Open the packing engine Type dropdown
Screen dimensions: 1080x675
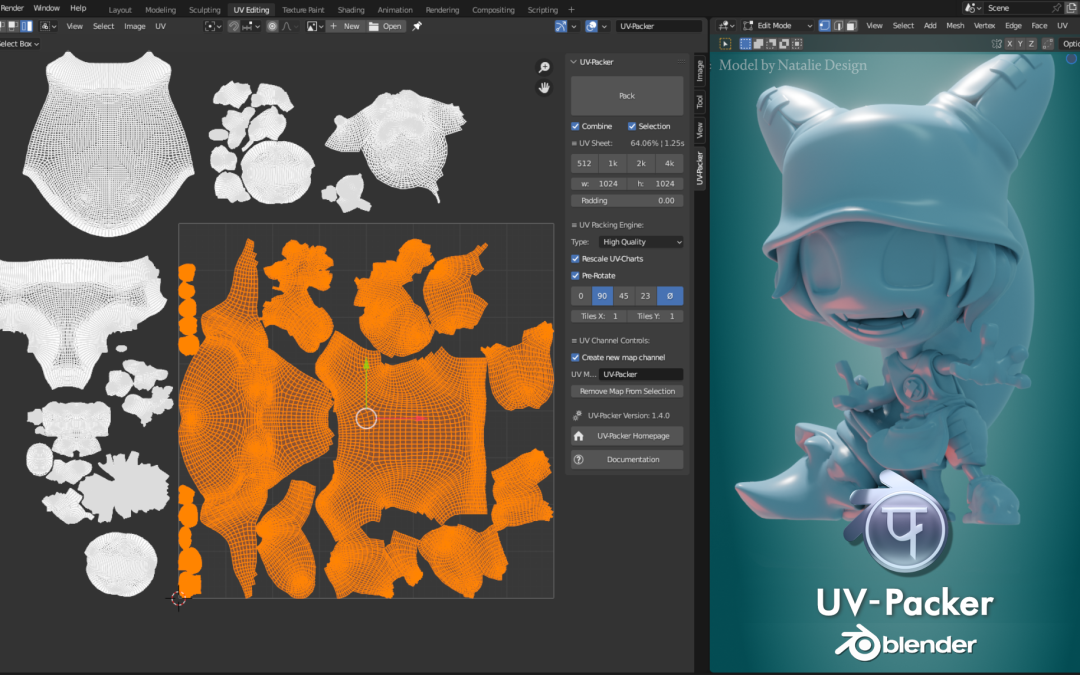coord(641,242)
